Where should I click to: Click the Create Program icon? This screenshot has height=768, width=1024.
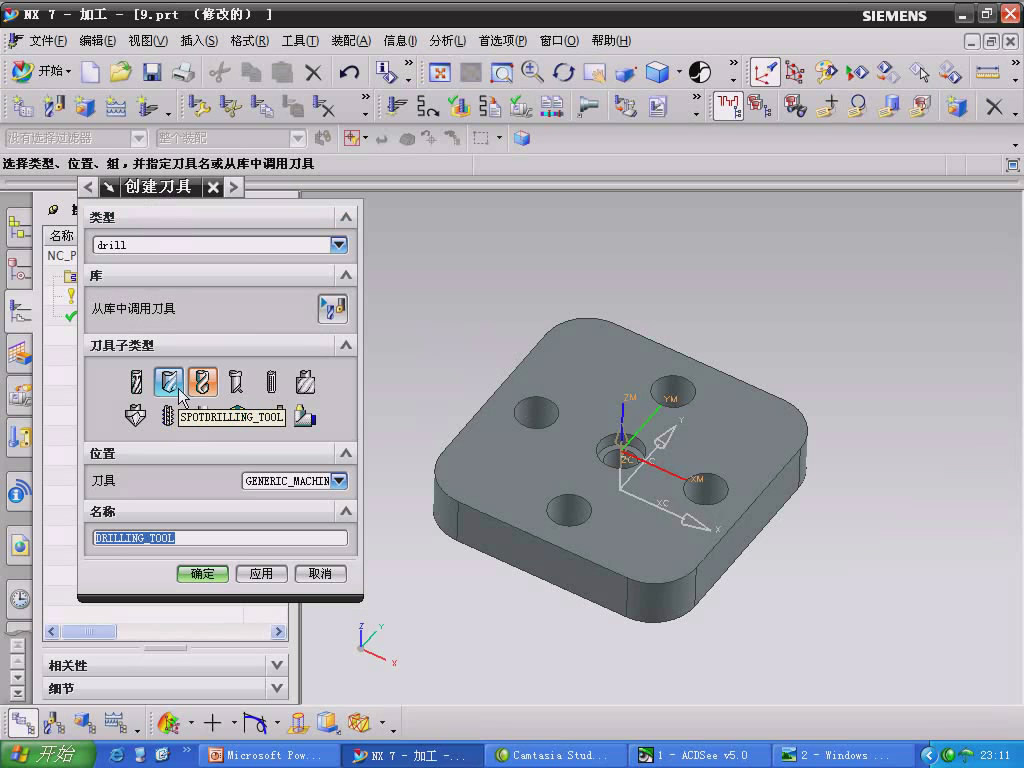(x=23, y=106)
